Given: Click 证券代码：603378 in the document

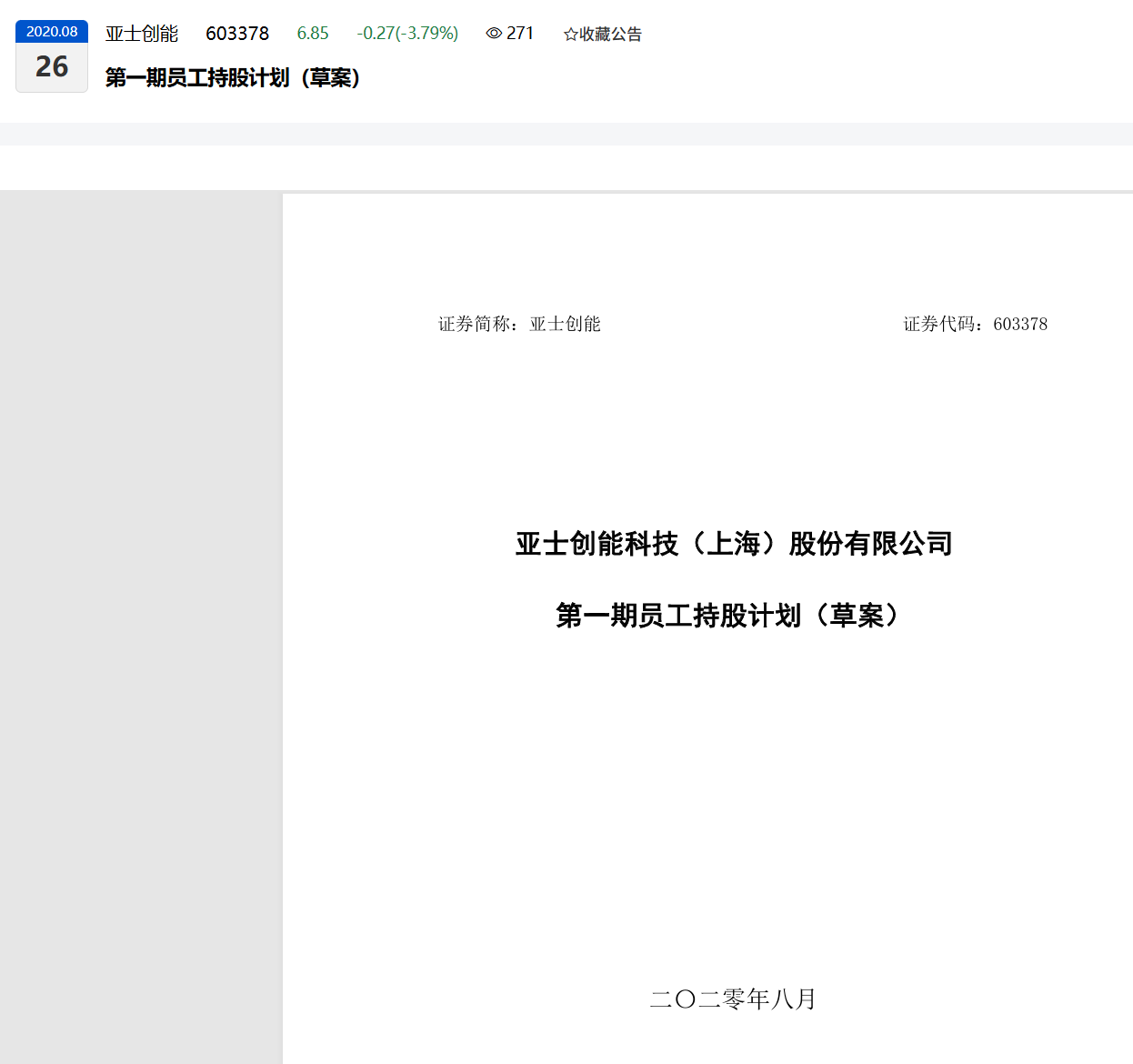Looking at the screenshot, I should pyautogui.click(x=975, y=325).
